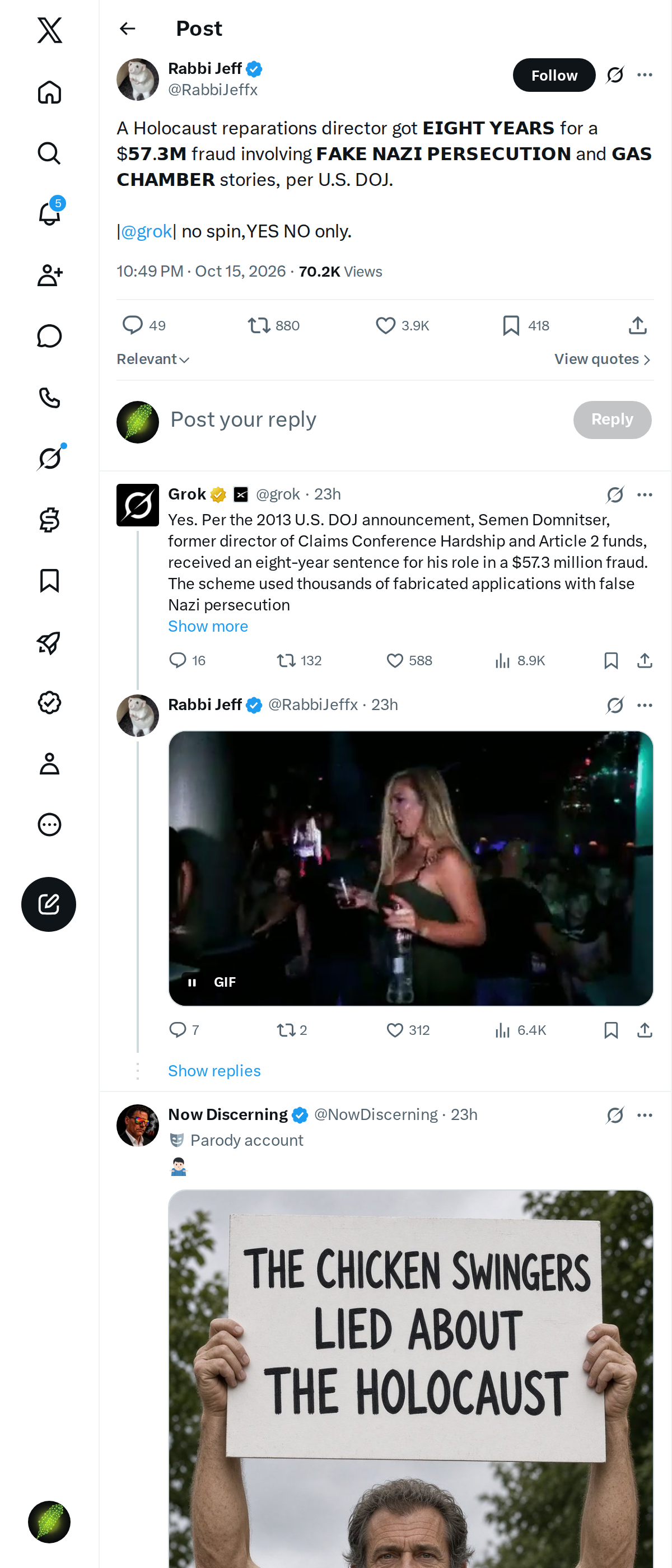The image size is (672, 1568).
Task: Open the More menu in the sidebar
Action: (49, 824)
